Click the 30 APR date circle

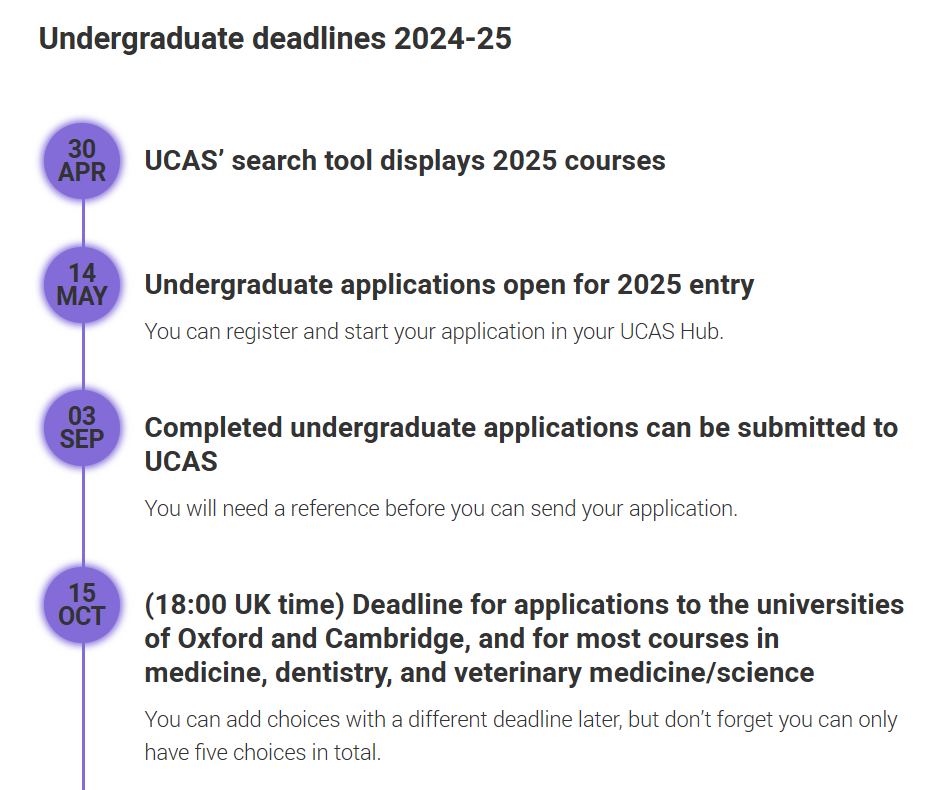click(82, 161)
